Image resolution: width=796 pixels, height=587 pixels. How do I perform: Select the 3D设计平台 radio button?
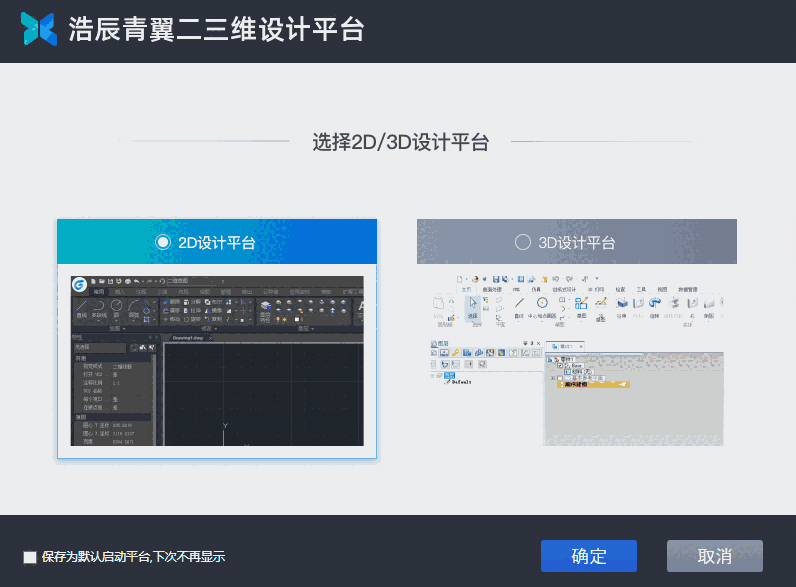(x=522, y=242)
